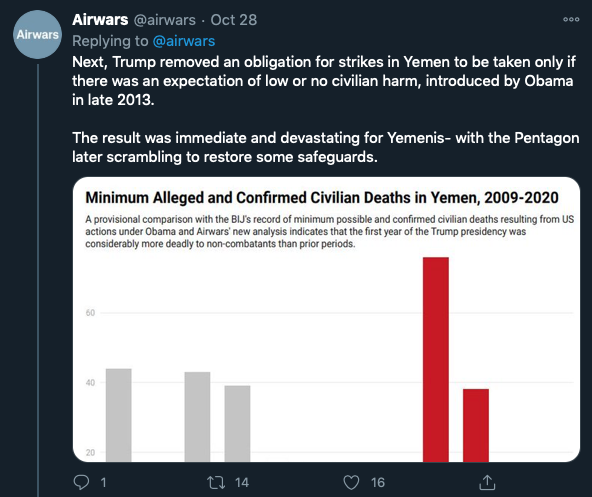592x497 pixels.
Task: Open the Airwars profile avatar
Action: click(x=37, y=34)
